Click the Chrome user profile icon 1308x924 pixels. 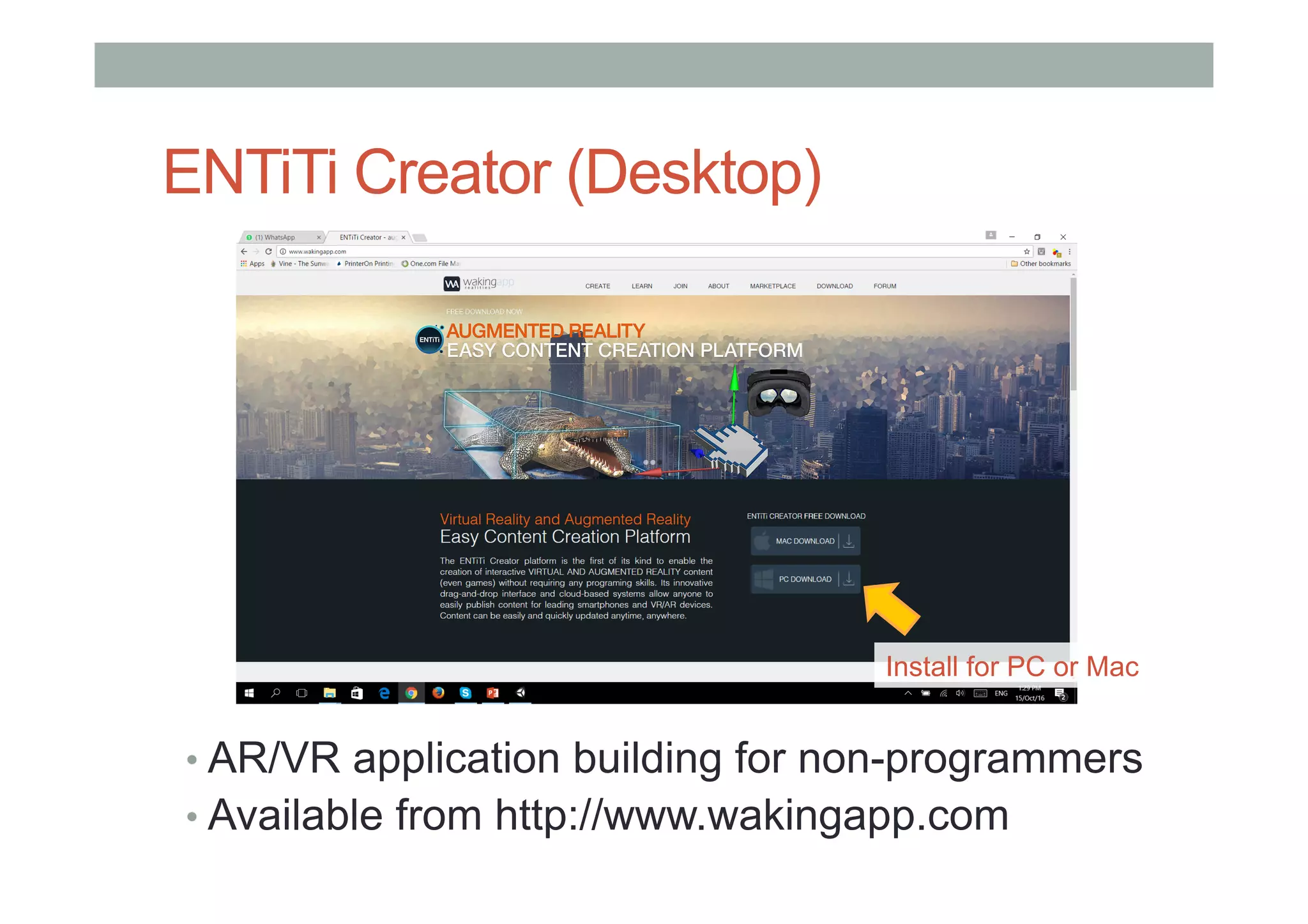[x=991, y=235]
